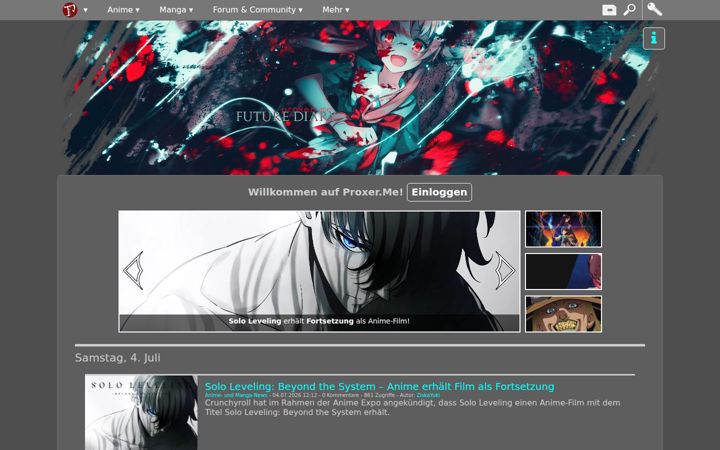Viewport: 720px width, 450px height.
Task: Select the hat-wearing grinning man thumbnail
Action: click(x=563, y=314)
